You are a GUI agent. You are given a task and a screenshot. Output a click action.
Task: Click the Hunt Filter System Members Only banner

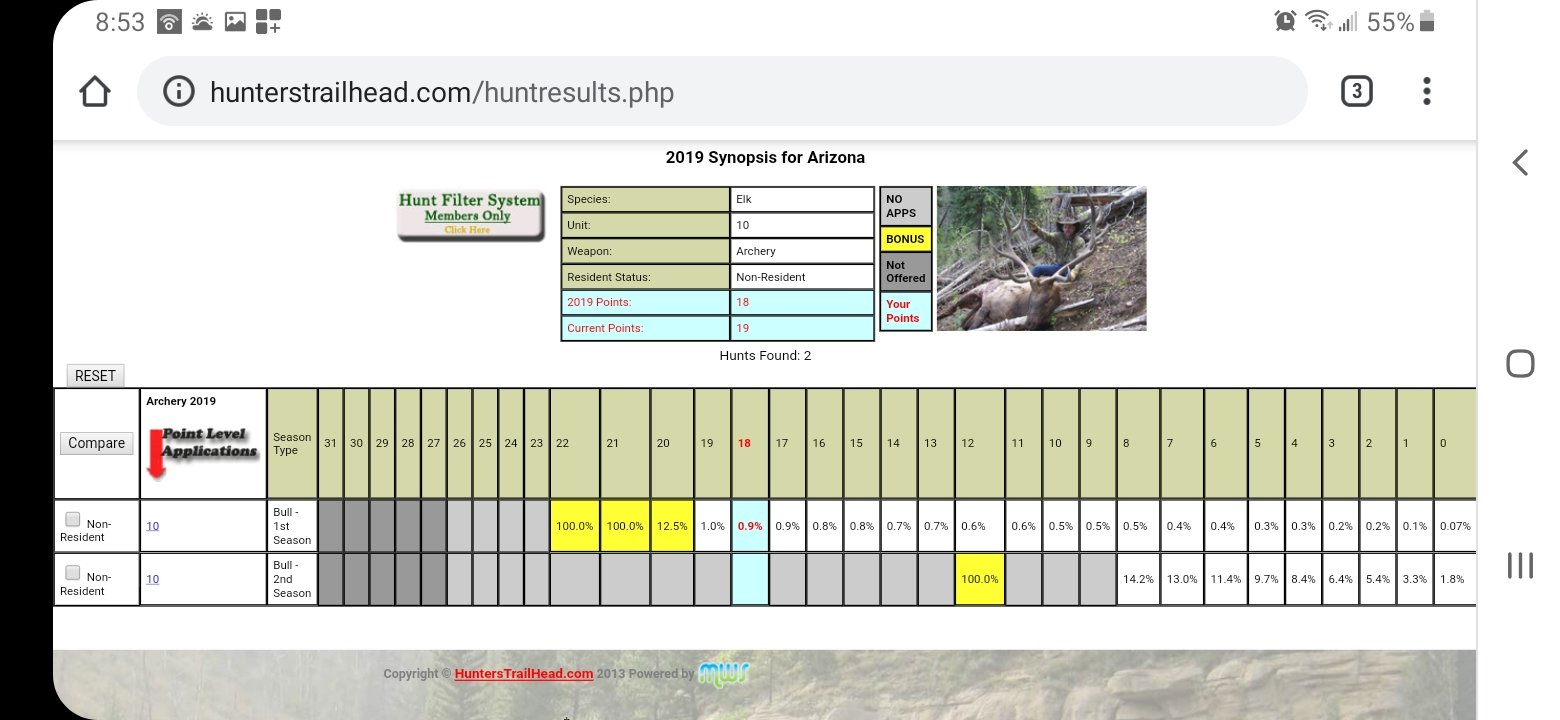pyautogui.click(x=470, y=215)
